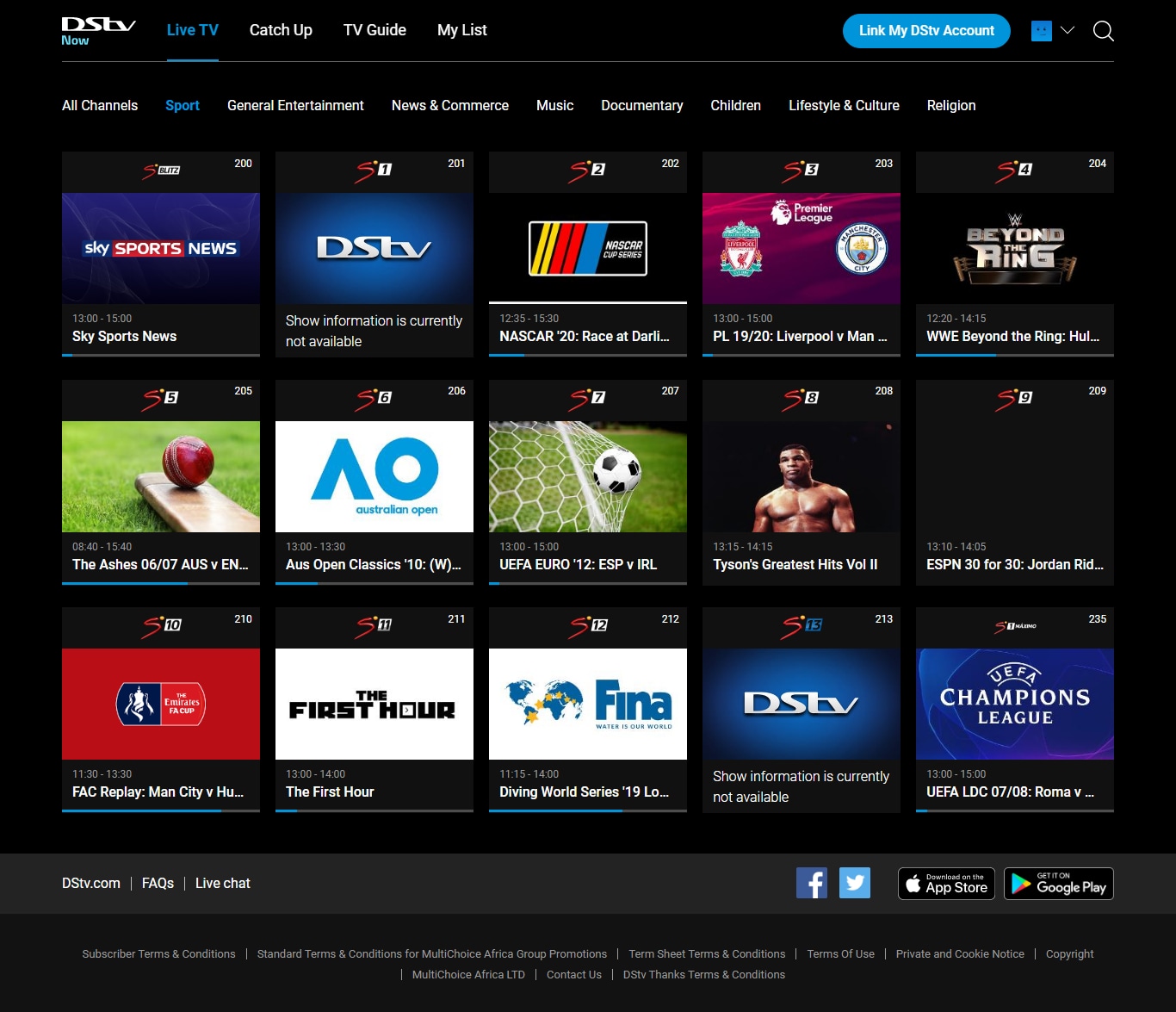The width and height of the screenshot is (1176, 1012).
Task: Open the Twitter icon in footer
Action: [855, 883]
